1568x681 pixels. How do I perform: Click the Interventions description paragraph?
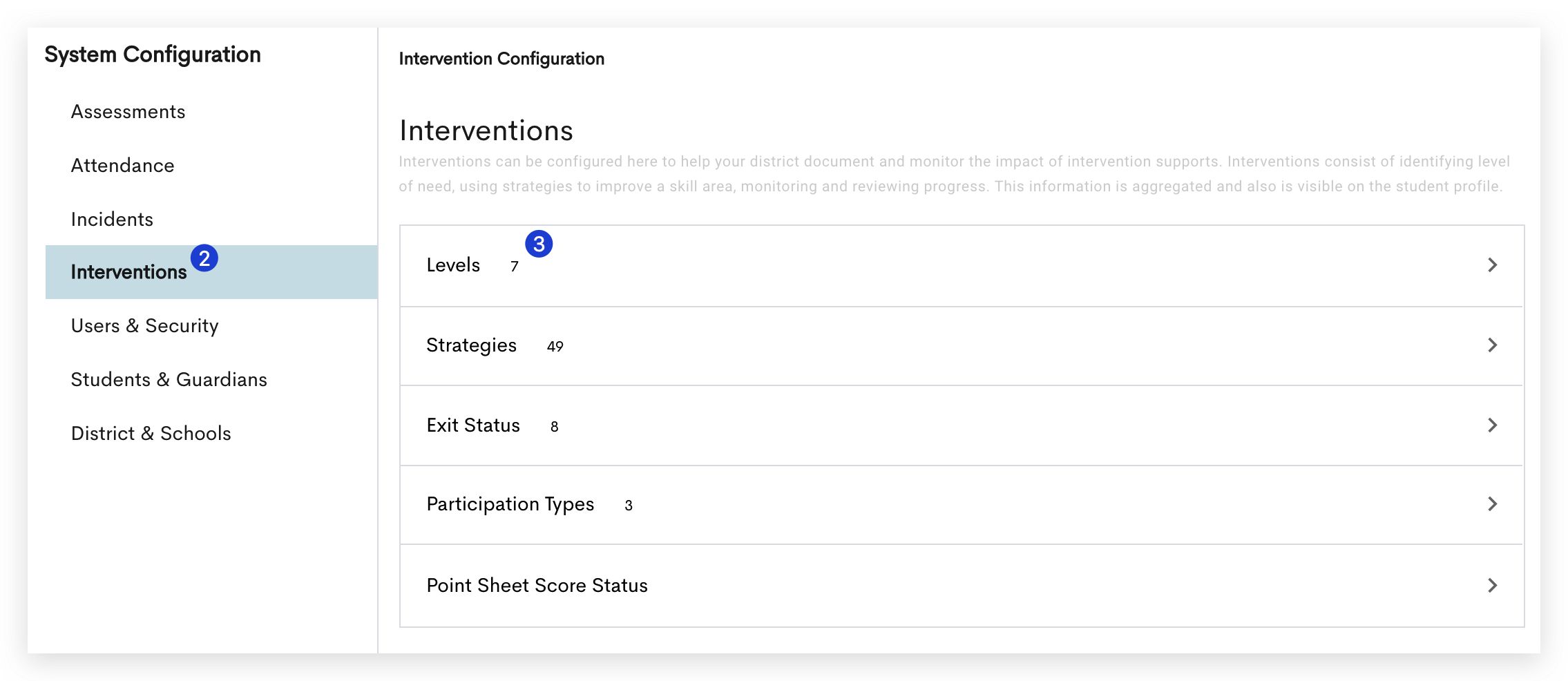[x=954, y=174]
